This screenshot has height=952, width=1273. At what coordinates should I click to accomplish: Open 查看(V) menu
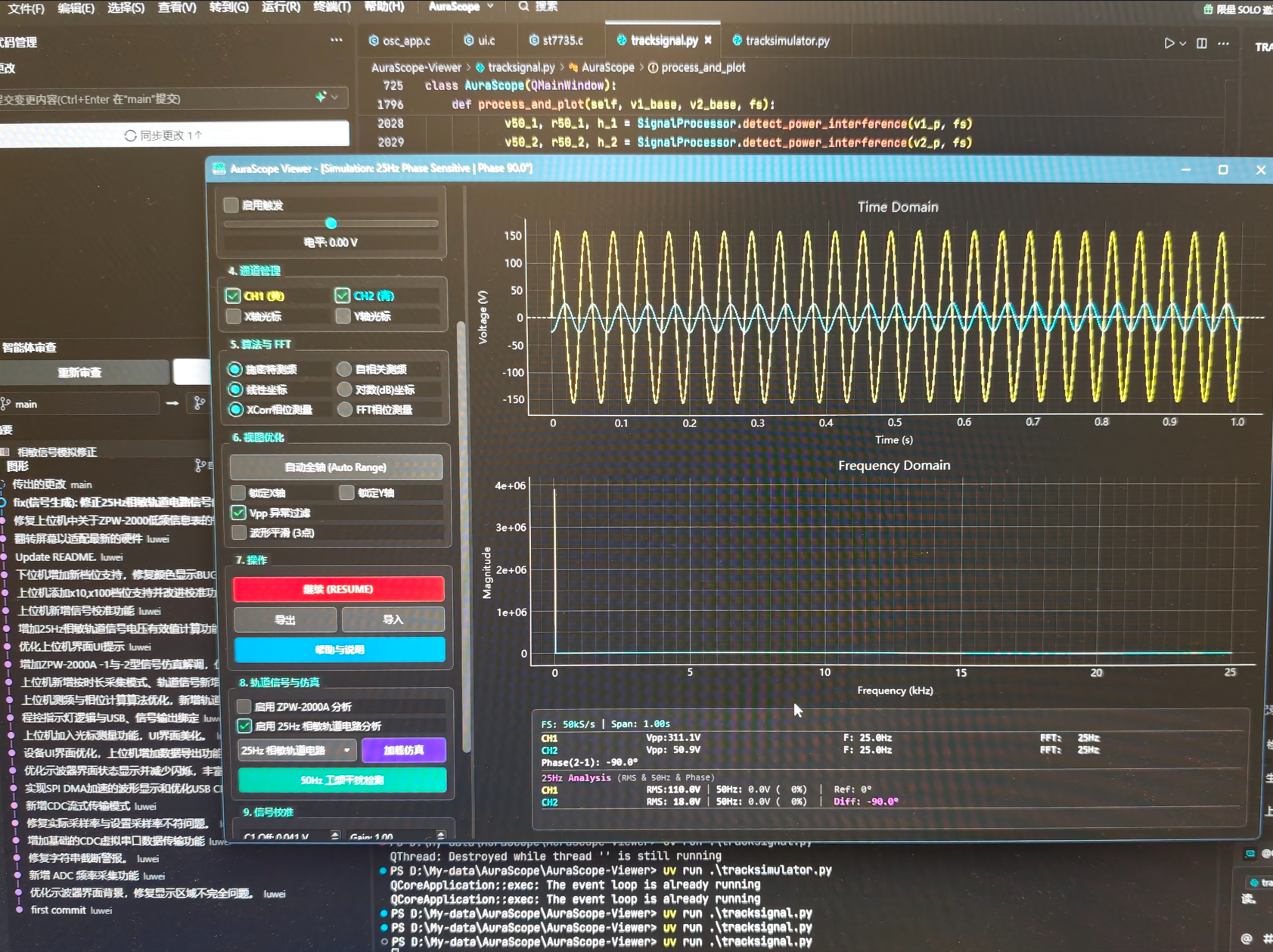tap(177, 8)
